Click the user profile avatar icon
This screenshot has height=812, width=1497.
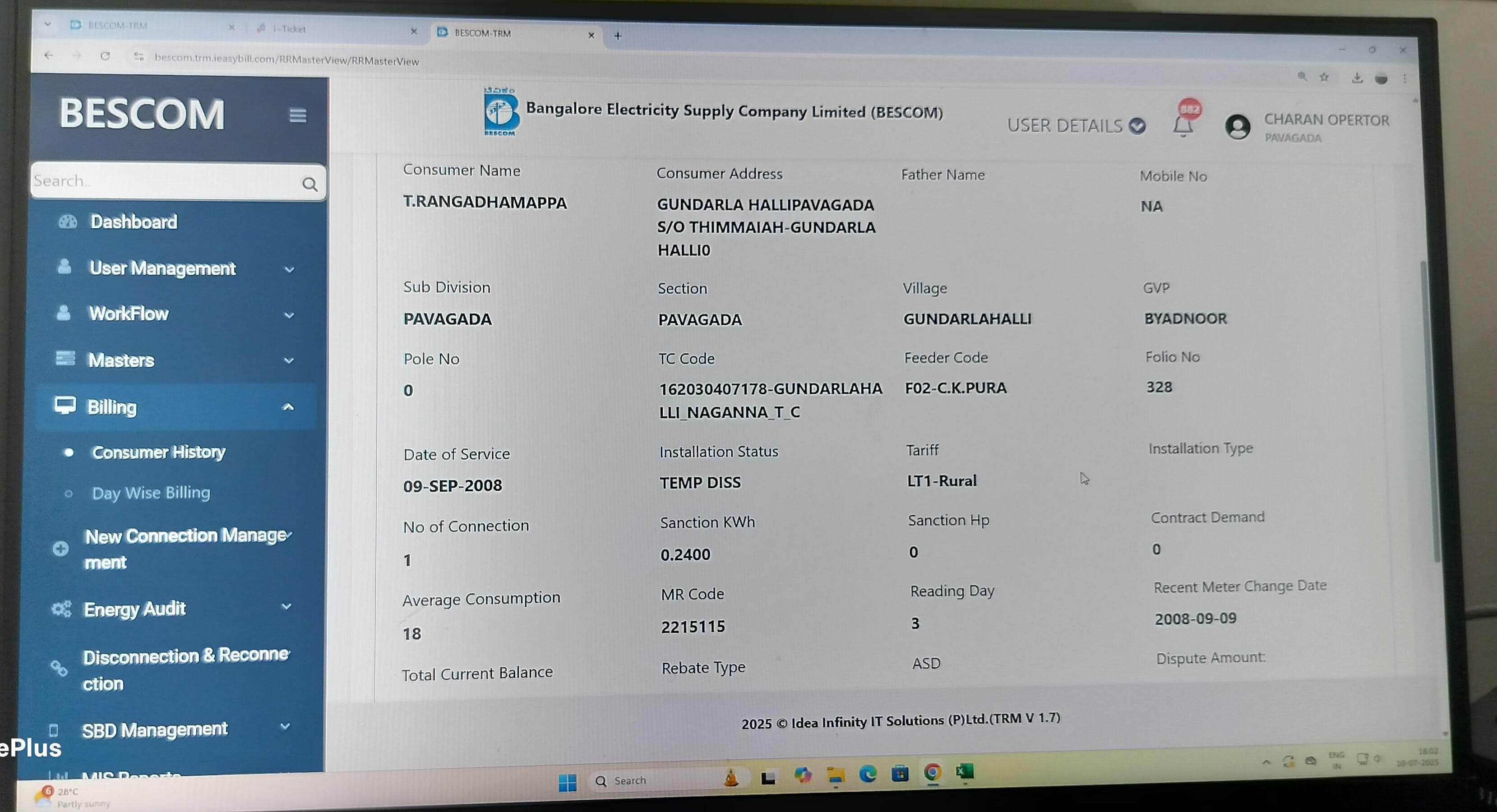[1237, 127]
